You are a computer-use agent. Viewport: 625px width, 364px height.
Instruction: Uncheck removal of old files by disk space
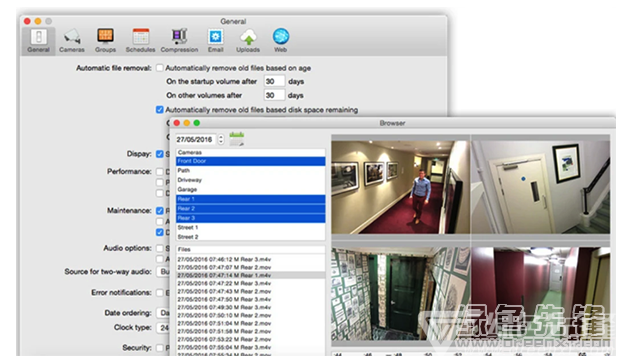tap(160, 110)
